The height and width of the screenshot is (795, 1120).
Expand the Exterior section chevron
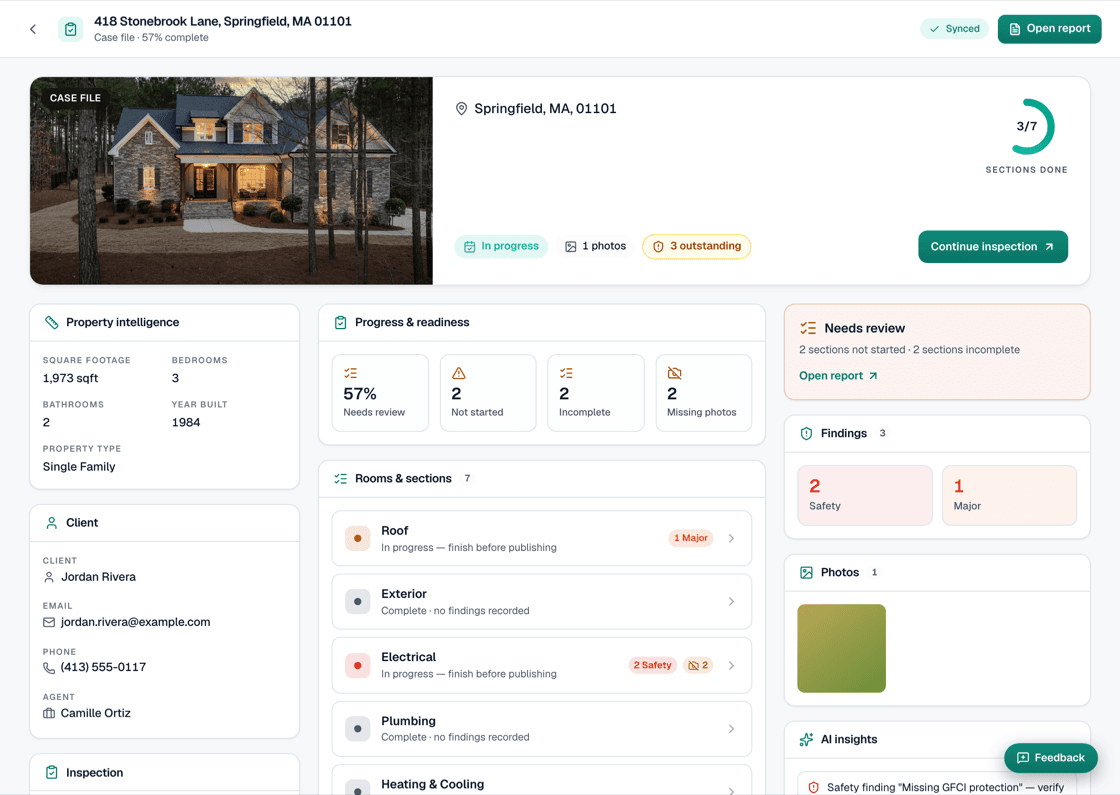731,602
